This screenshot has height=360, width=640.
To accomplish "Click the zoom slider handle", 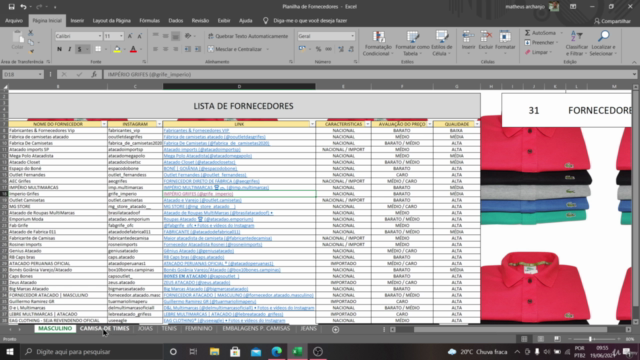I will 590,339.
